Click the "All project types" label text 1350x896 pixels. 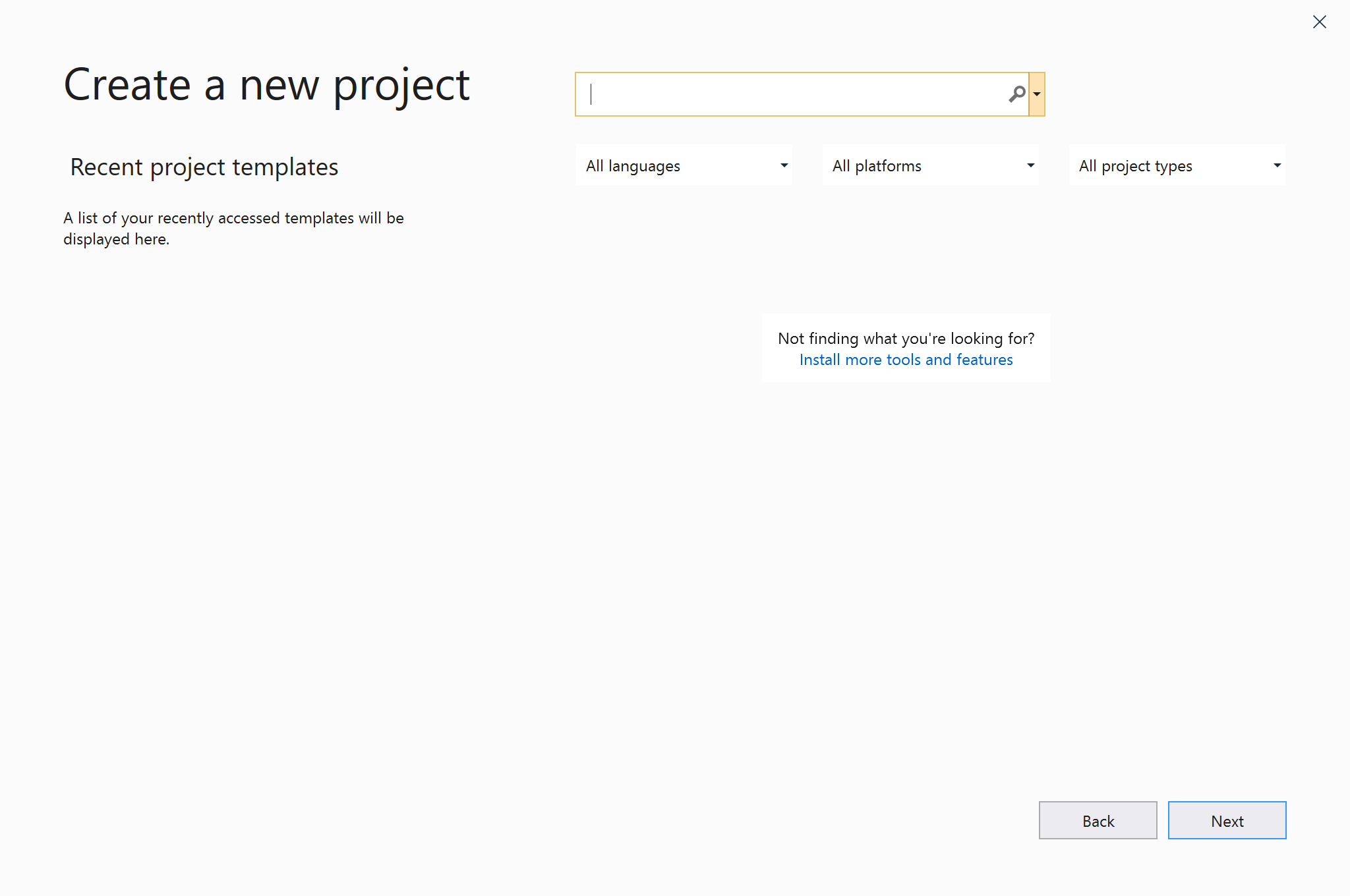[1135, 166]
